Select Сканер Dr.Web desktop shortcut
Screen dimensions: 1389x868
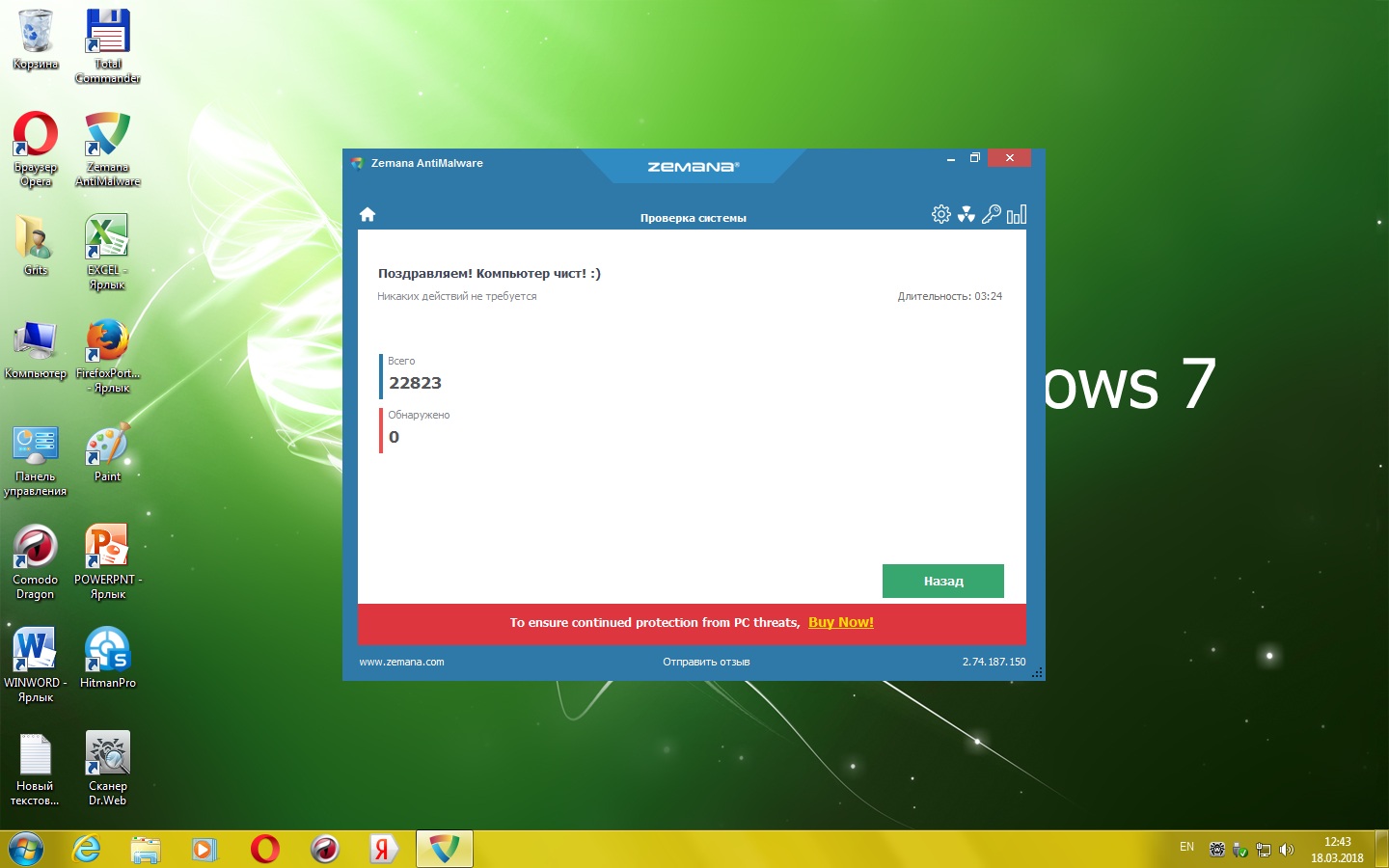pyautogui.click(x=108, y=769)
